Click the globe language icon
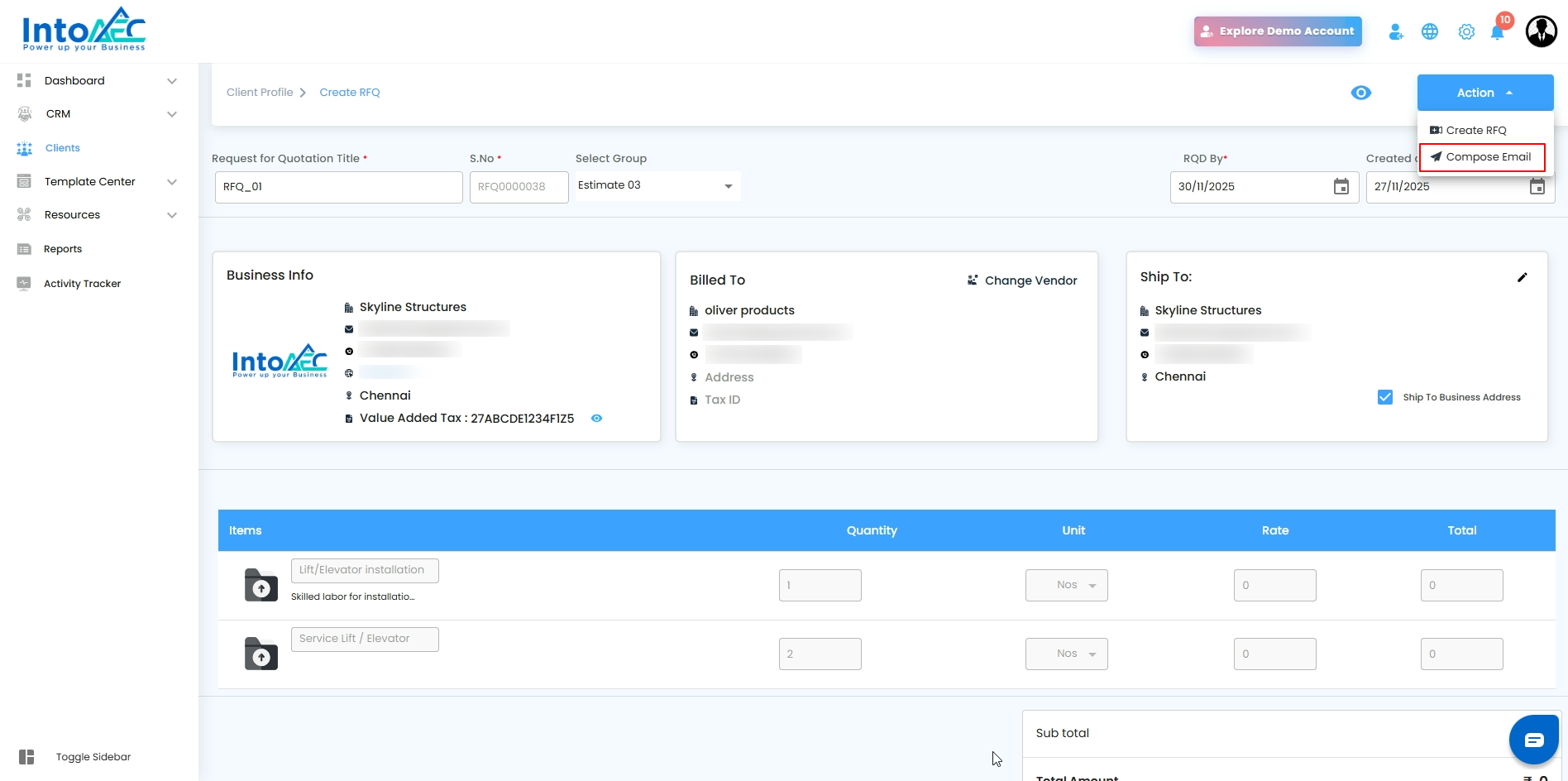Image resolution: width=1568 pixels, height=781 pixels. [x=1430, y=32]
